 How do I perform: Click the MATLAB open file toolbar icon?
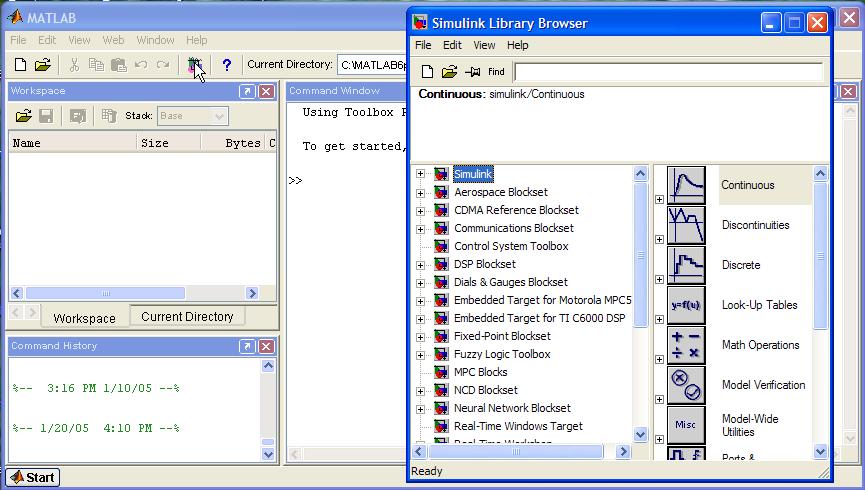[x=42, y=65]
